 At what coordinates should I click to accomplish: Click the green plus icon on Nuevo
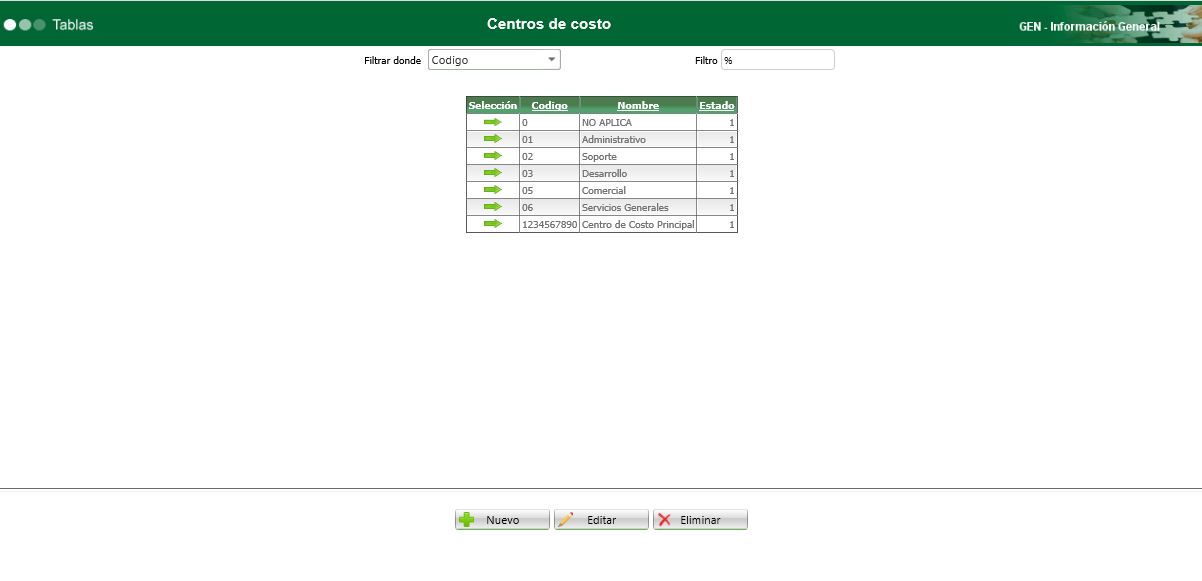tap(466, 518)
